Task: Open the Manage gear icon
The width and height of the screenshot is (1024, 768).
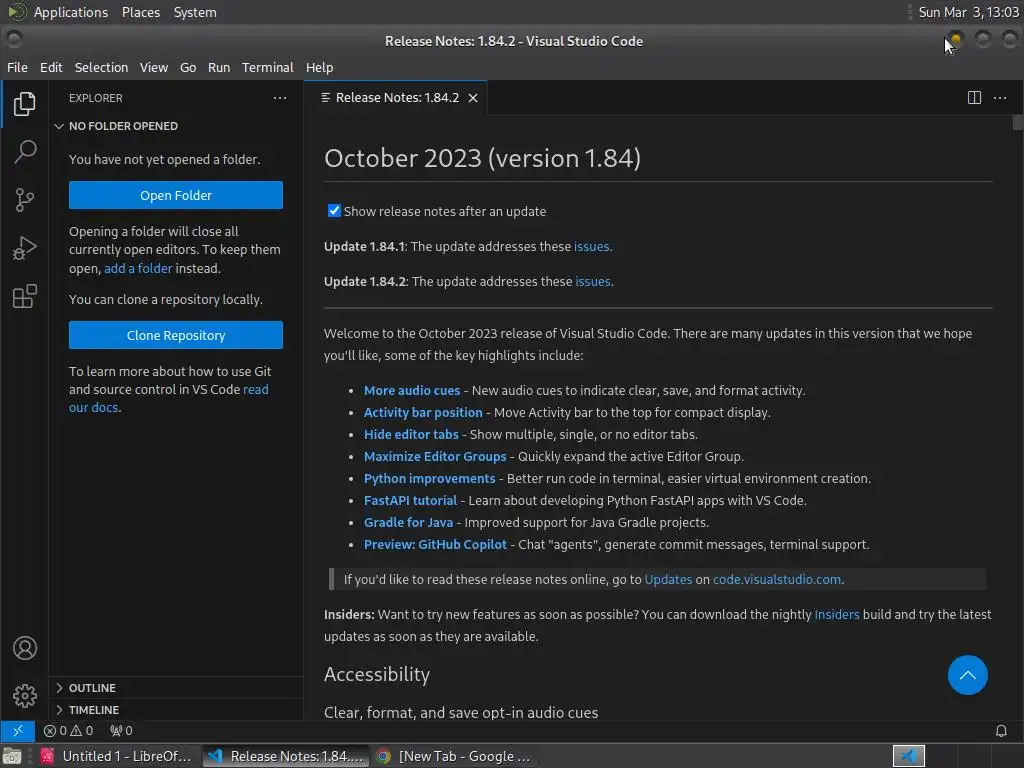Action: (x=25, y=696)
